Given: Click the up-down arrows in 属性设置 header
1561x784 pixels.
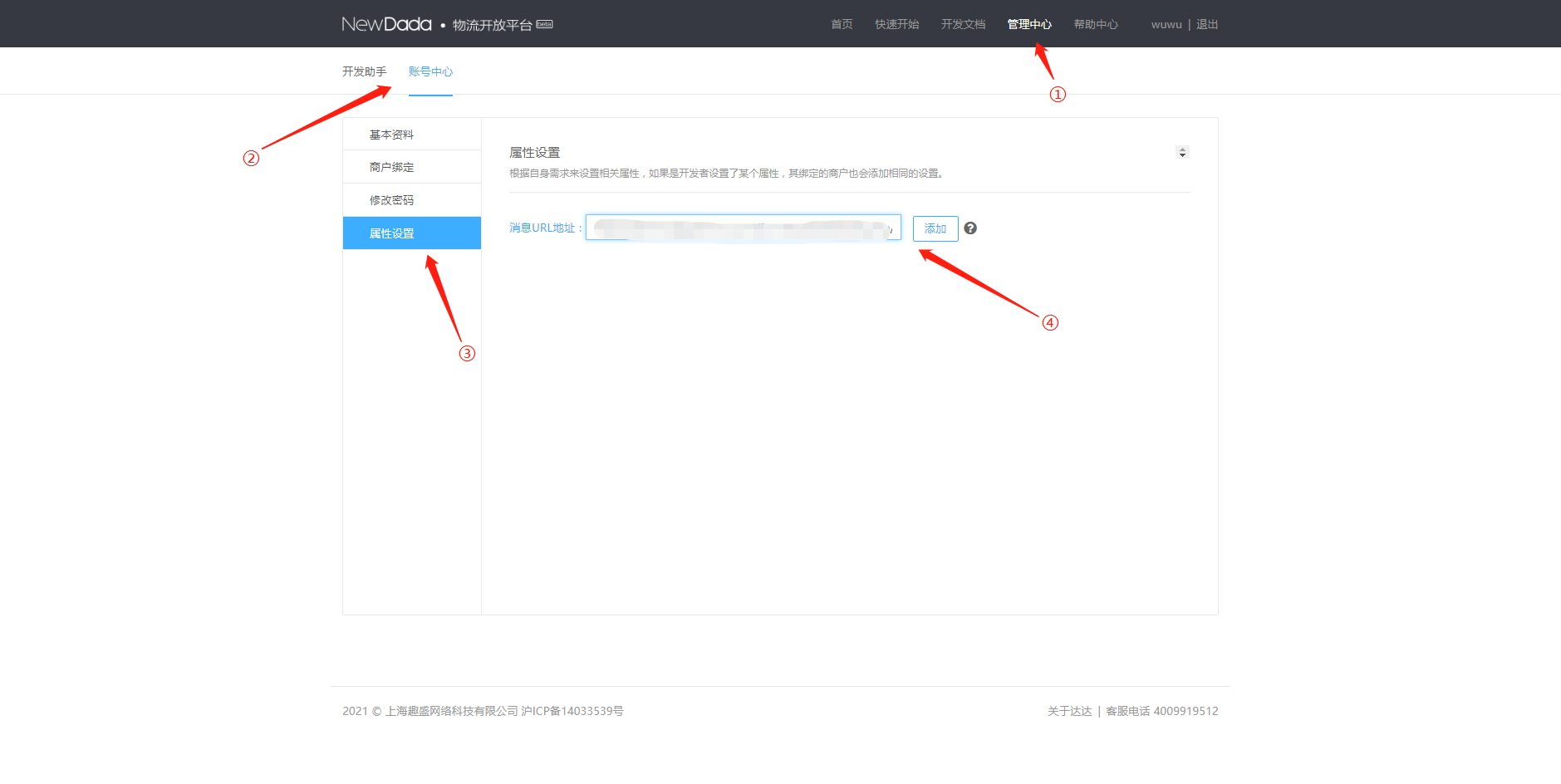Looking at the screenshot, I should (1182, 152).
